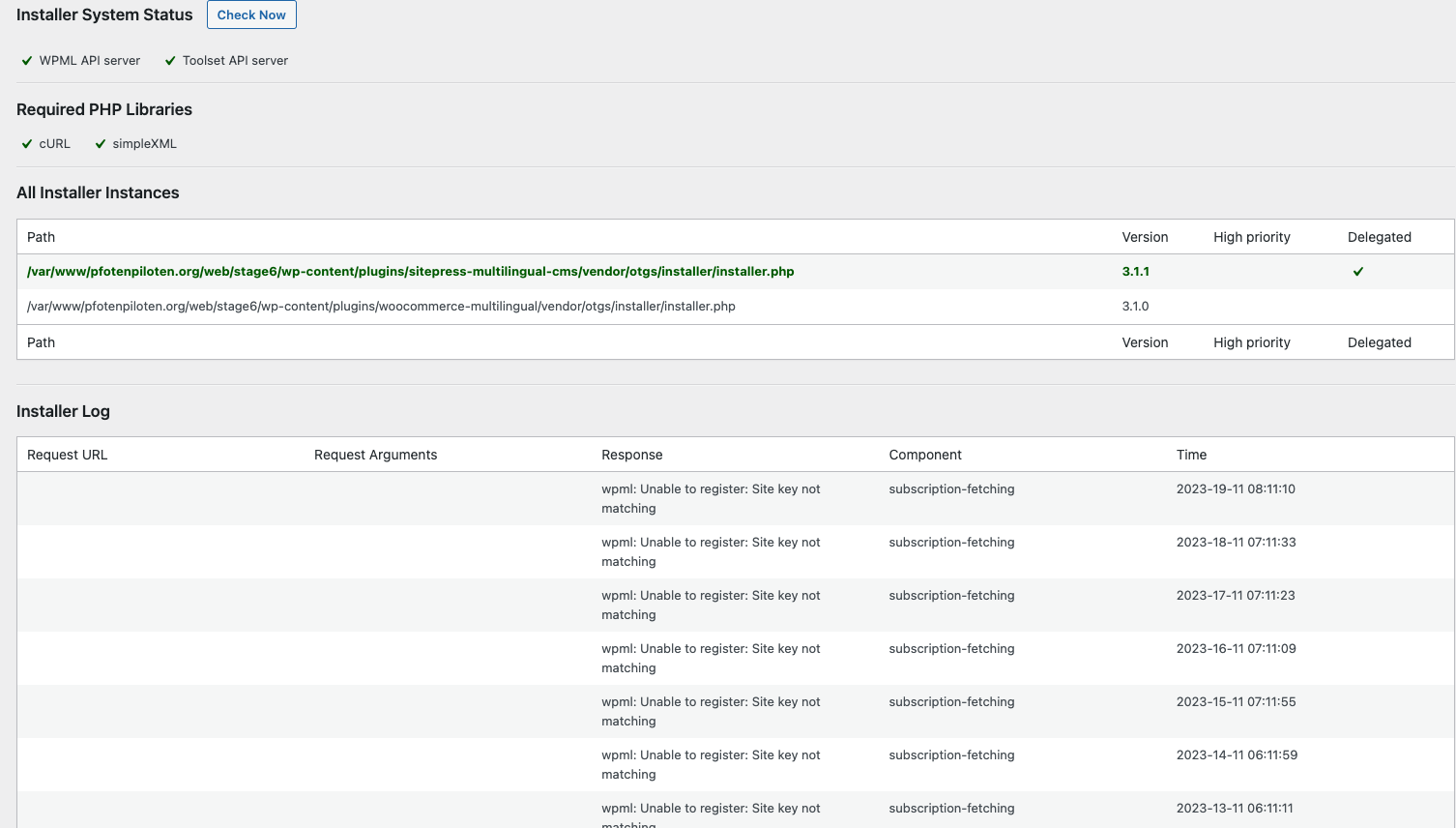Click the log time 2023-13-11 06:11:11

tap(1235, 809)
